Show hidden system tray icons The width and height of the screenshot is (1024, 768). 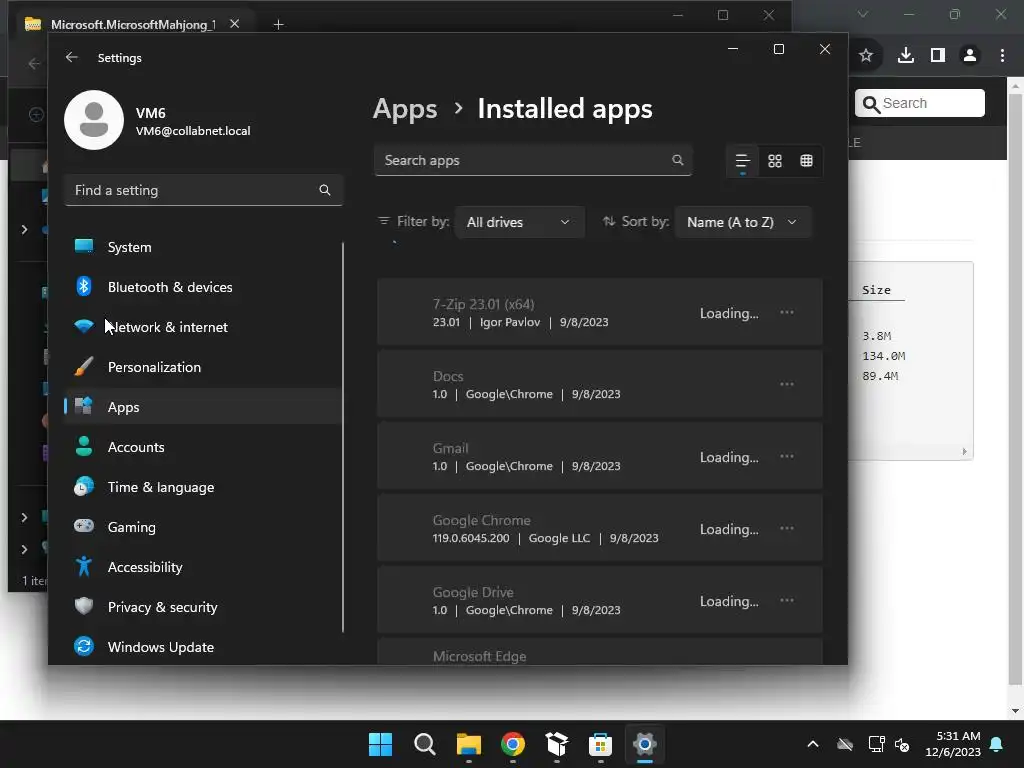(813, 744)
